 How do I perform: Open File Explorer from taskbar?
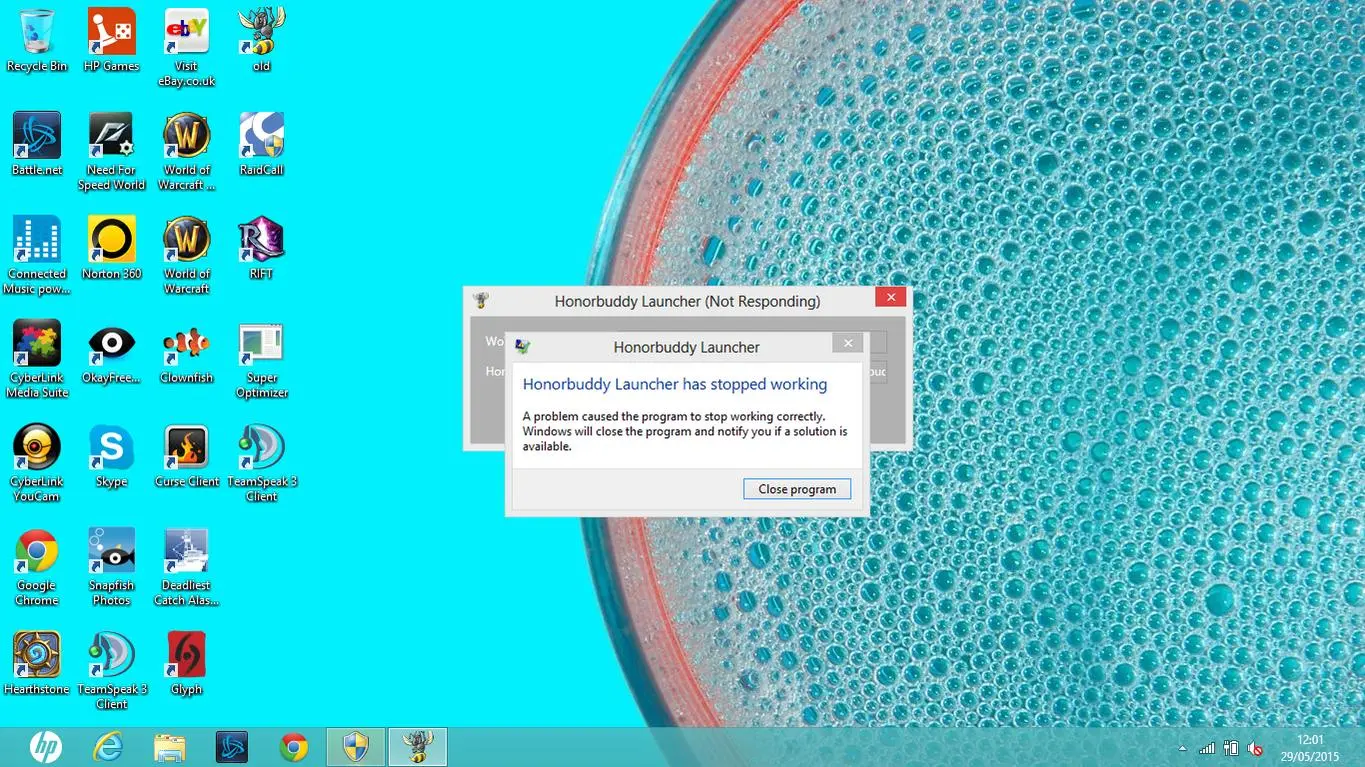click(170, 747)
